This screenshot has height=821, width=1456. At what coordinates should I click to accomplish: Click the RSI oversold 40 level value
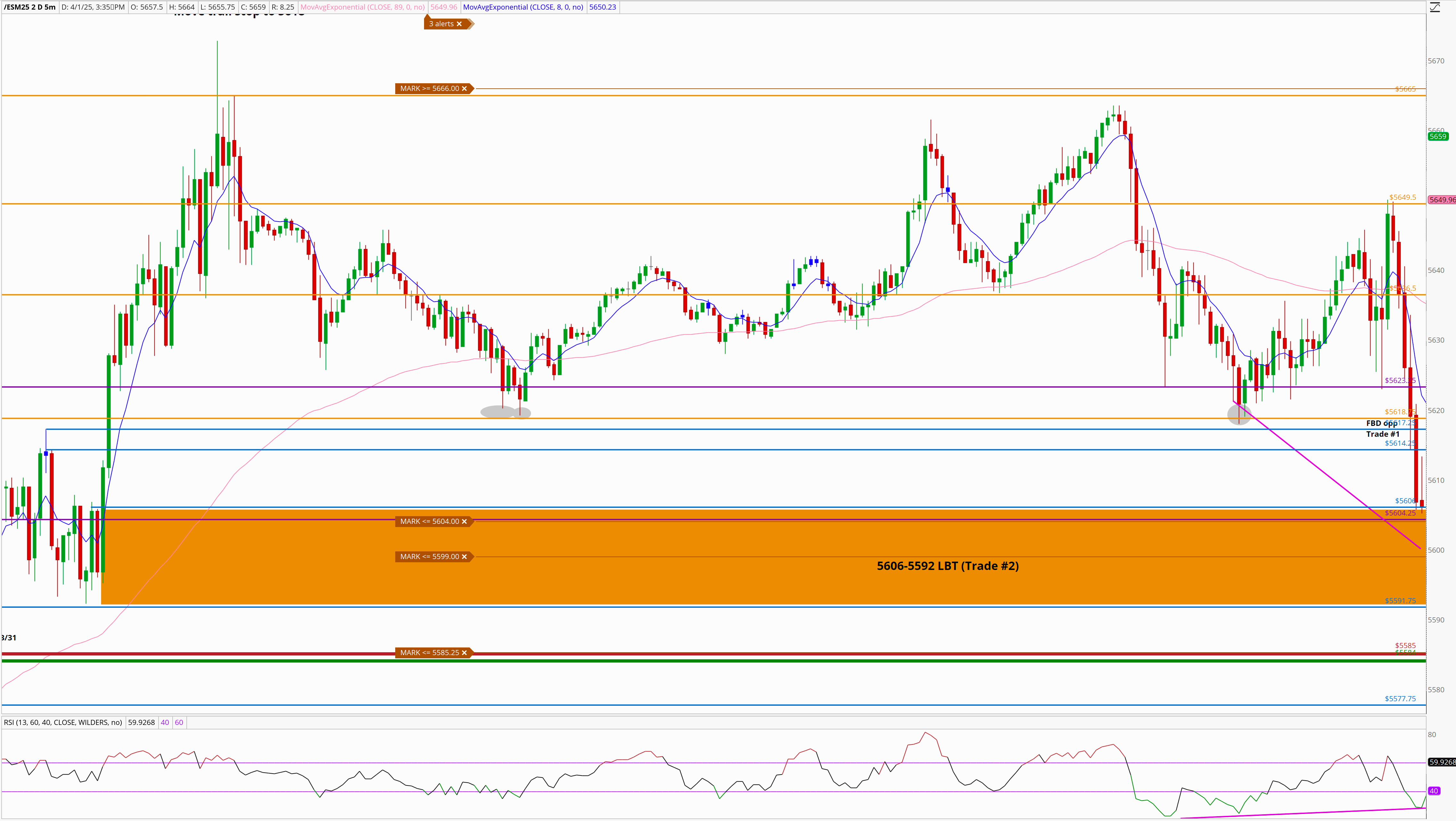point(165,722)
